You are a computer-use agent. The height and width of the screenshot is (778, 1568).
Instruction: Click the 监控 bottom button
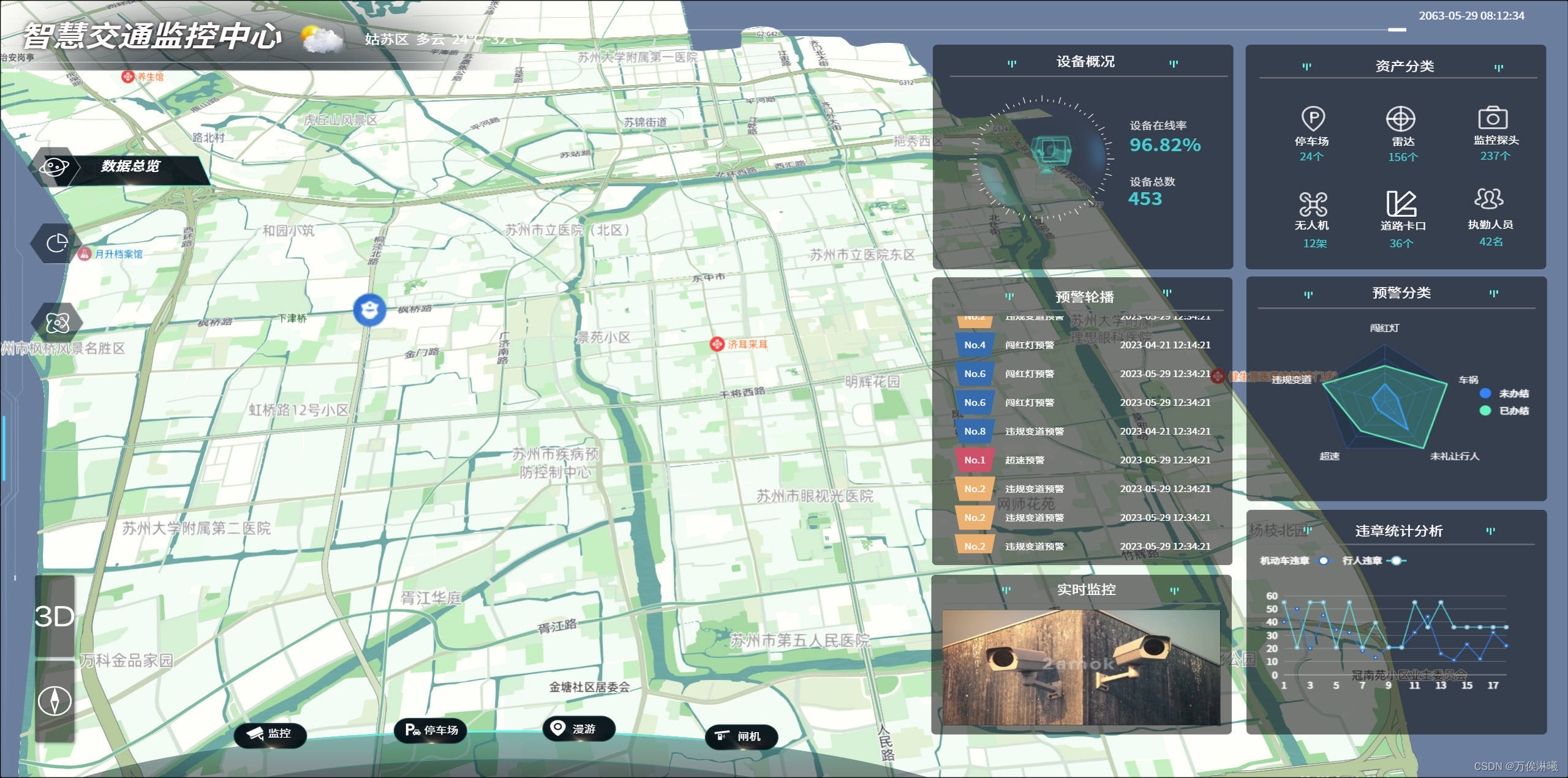[270, 733]
